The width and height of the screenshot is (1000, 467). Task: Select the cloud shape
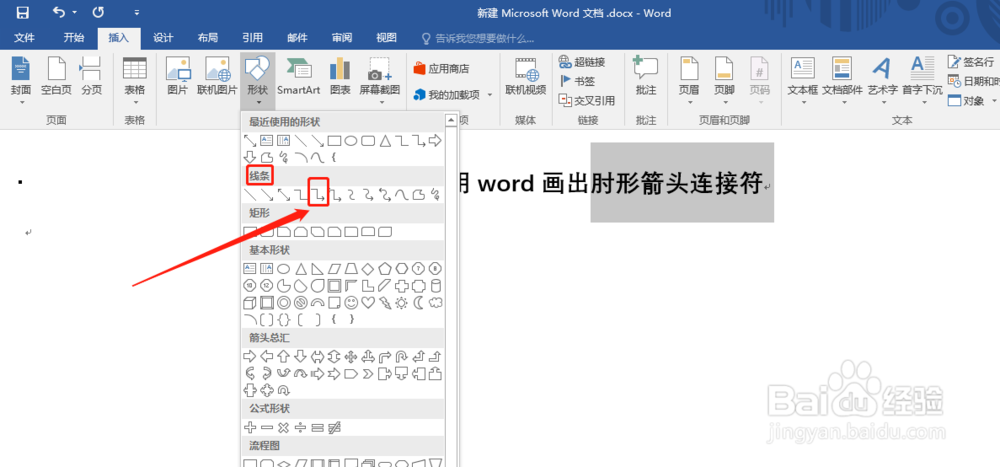[x=436, y=302]
